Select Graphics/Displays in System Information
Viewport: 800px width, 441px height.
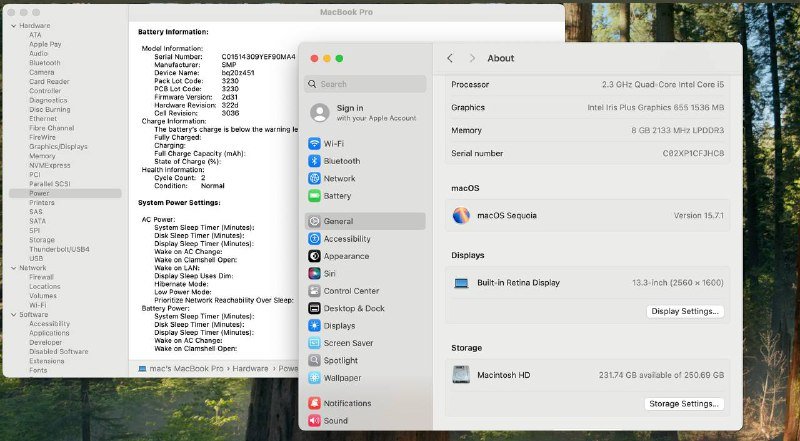58,146
